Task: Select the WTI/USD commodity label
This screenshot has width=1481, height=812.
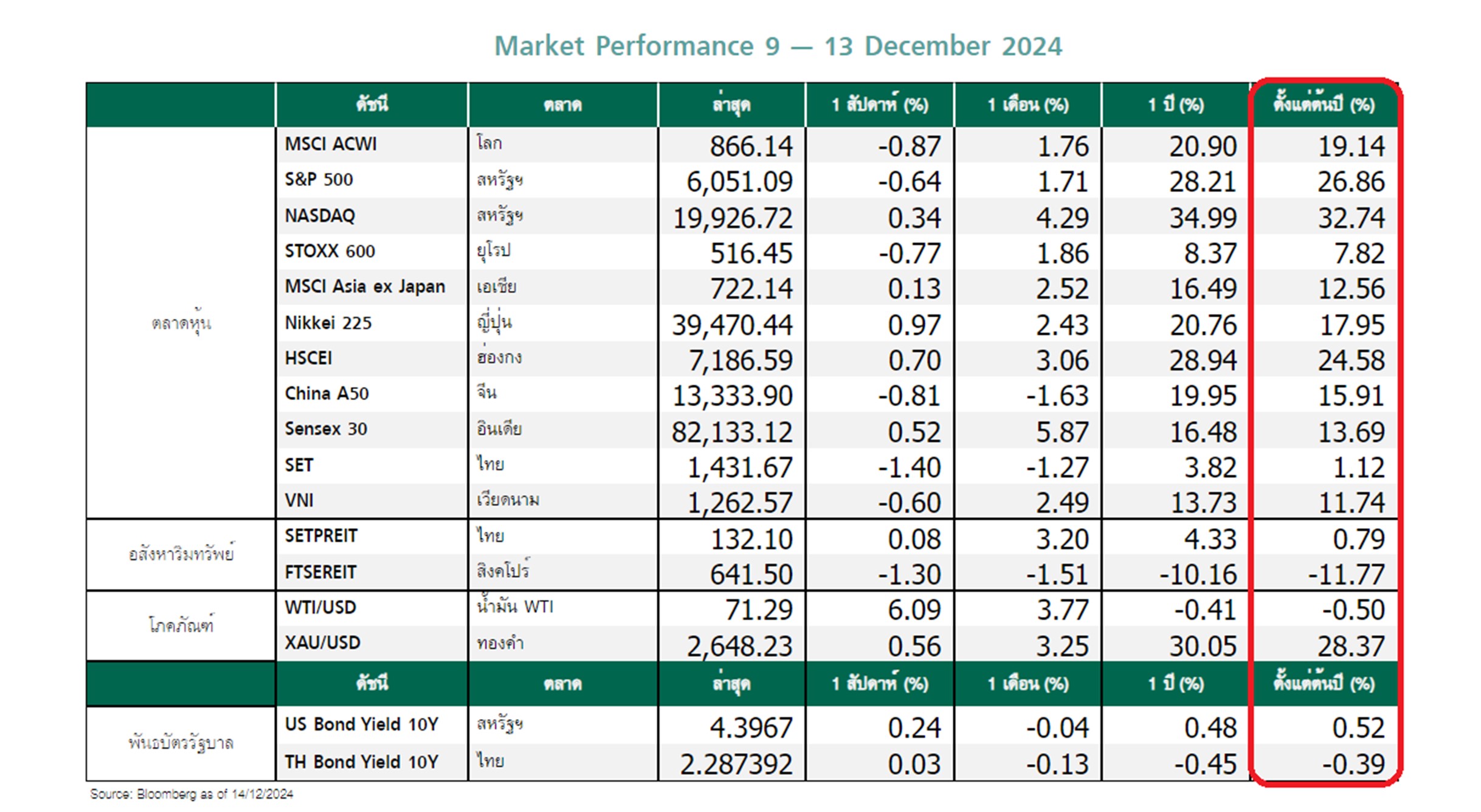Action: click(x=320, y=607)
